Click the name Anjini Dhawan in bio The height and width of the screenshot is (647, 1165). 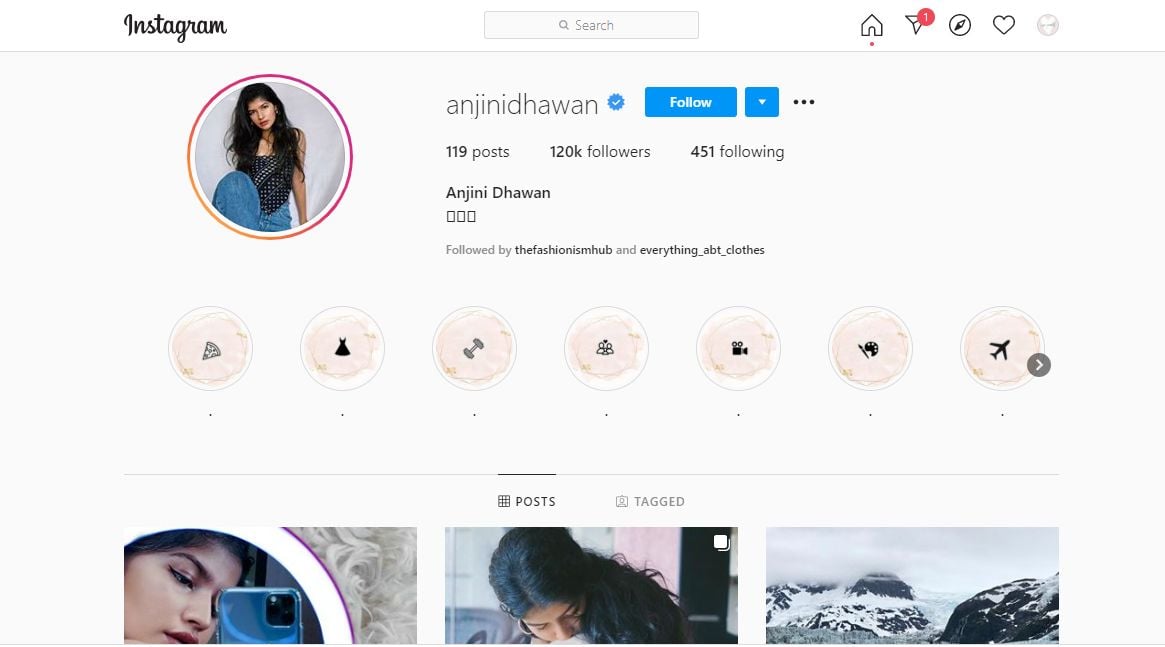pos(498,192)
